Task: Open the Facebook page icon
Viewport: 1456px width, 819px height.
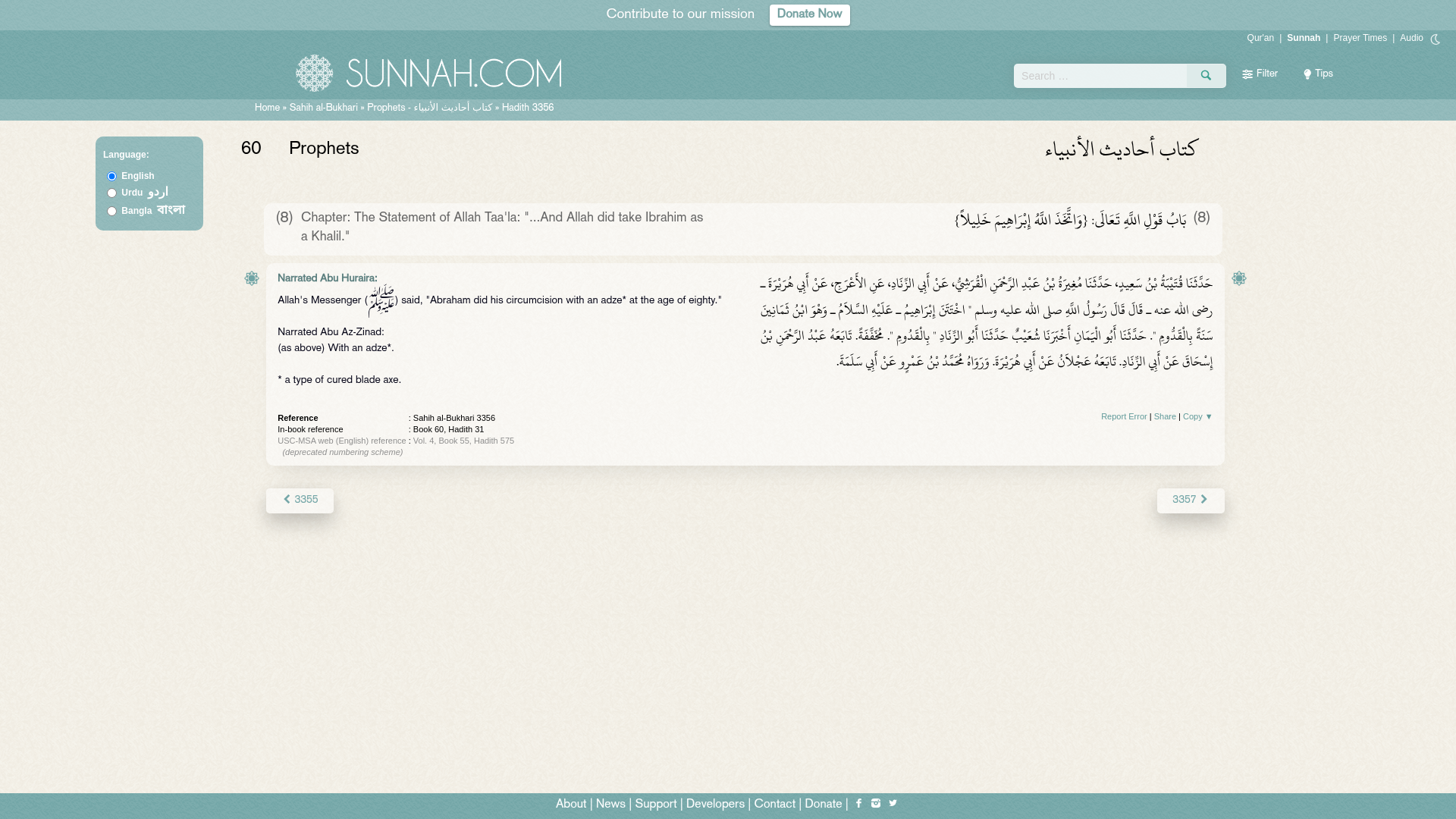Action: tap(858, 803)
